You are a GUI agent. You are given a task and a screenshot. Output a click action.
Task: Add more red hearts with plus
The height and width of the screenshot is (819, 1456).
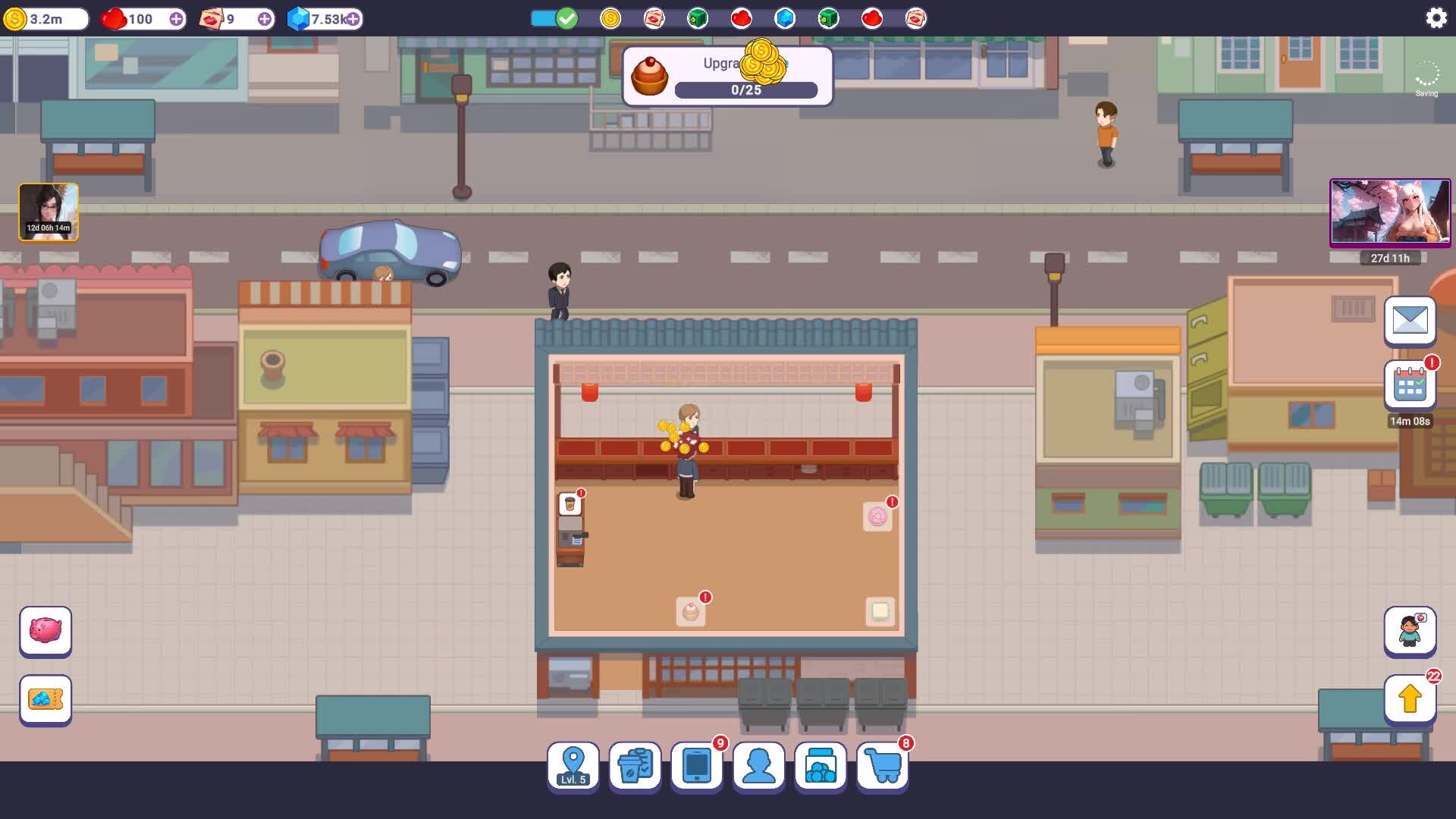click(x=176, y=19)
